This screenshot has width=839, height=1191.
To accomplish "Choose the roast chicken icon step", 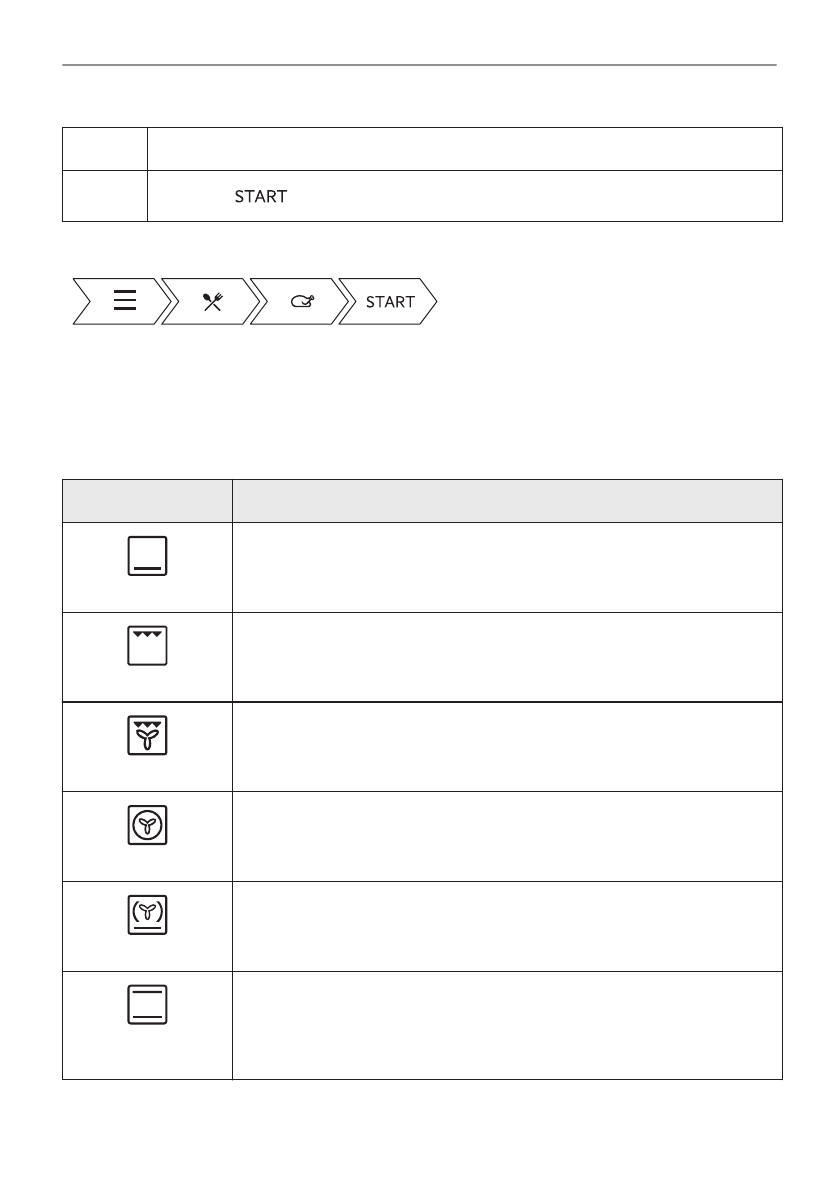I will pyautogui.click(x=301, y=302).
